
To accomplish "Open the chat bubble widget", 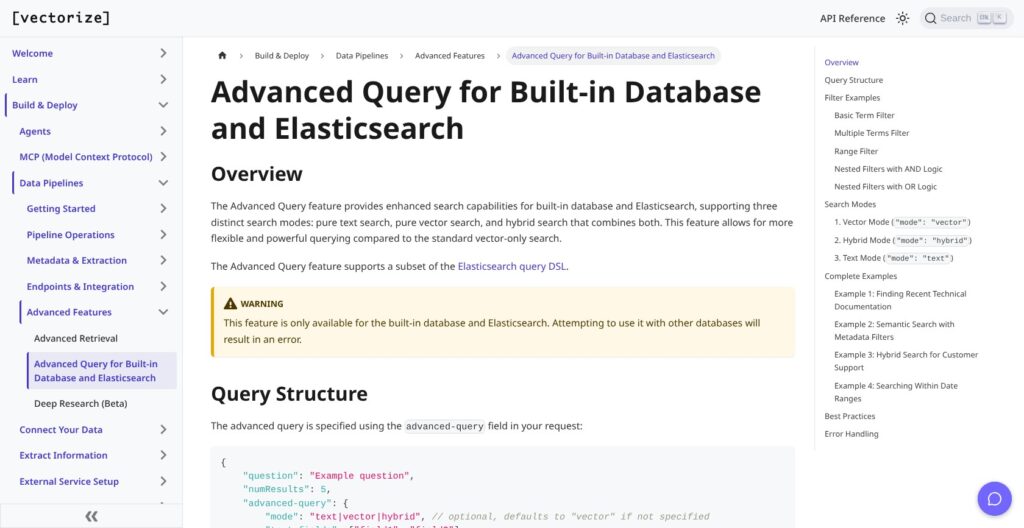I will click(x=994, y=499).
